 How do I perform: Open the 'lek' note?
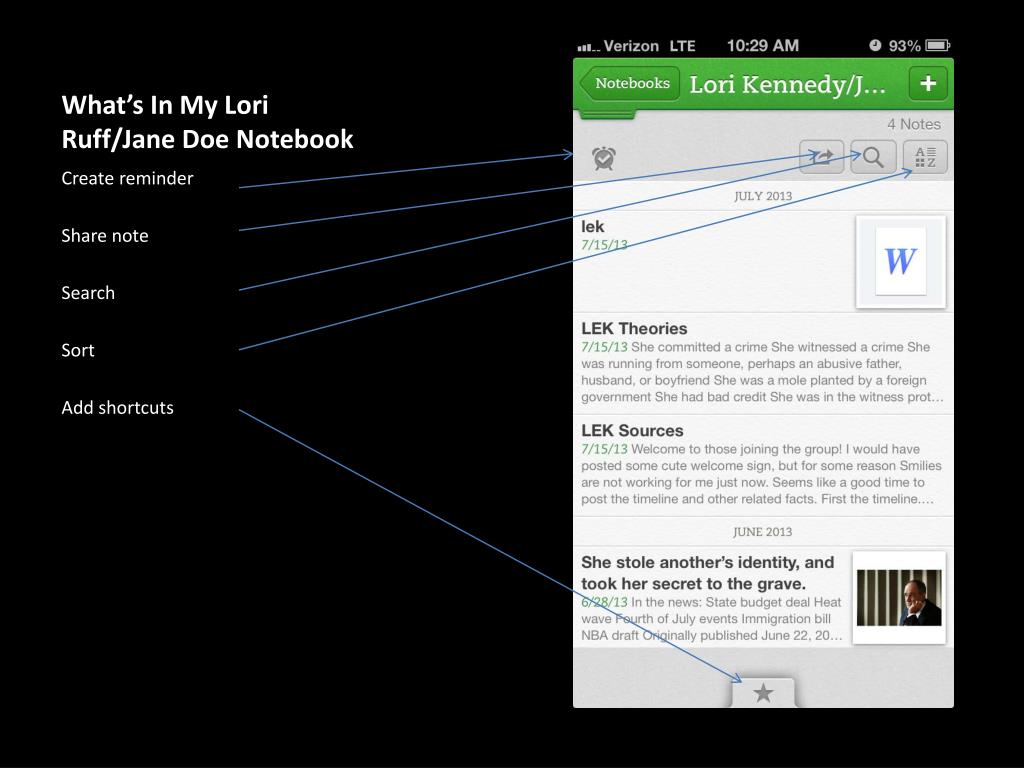[763, 261]
